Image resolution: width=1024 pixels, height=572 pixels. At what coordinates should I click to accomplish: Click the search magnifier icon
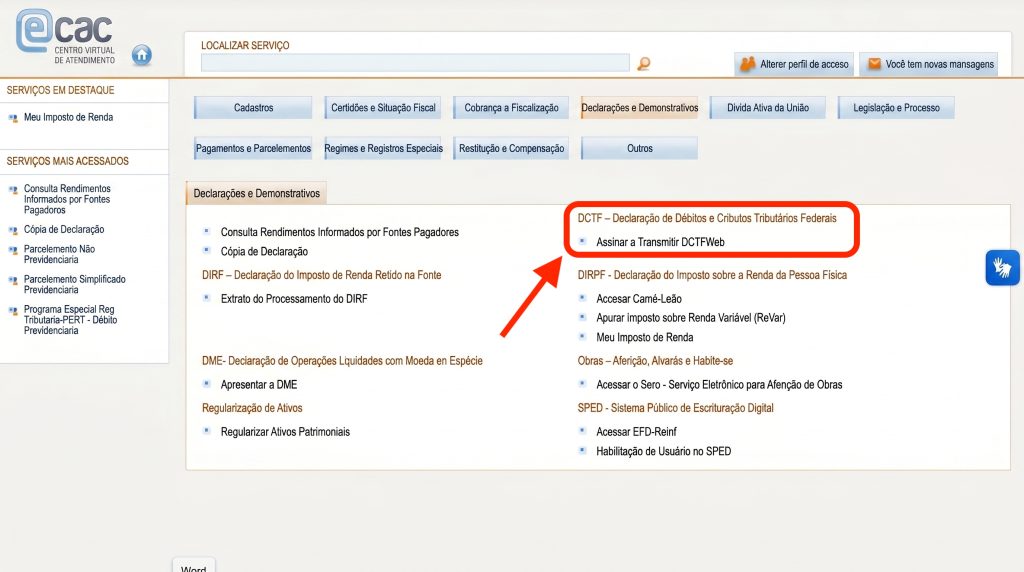(643, 63)
